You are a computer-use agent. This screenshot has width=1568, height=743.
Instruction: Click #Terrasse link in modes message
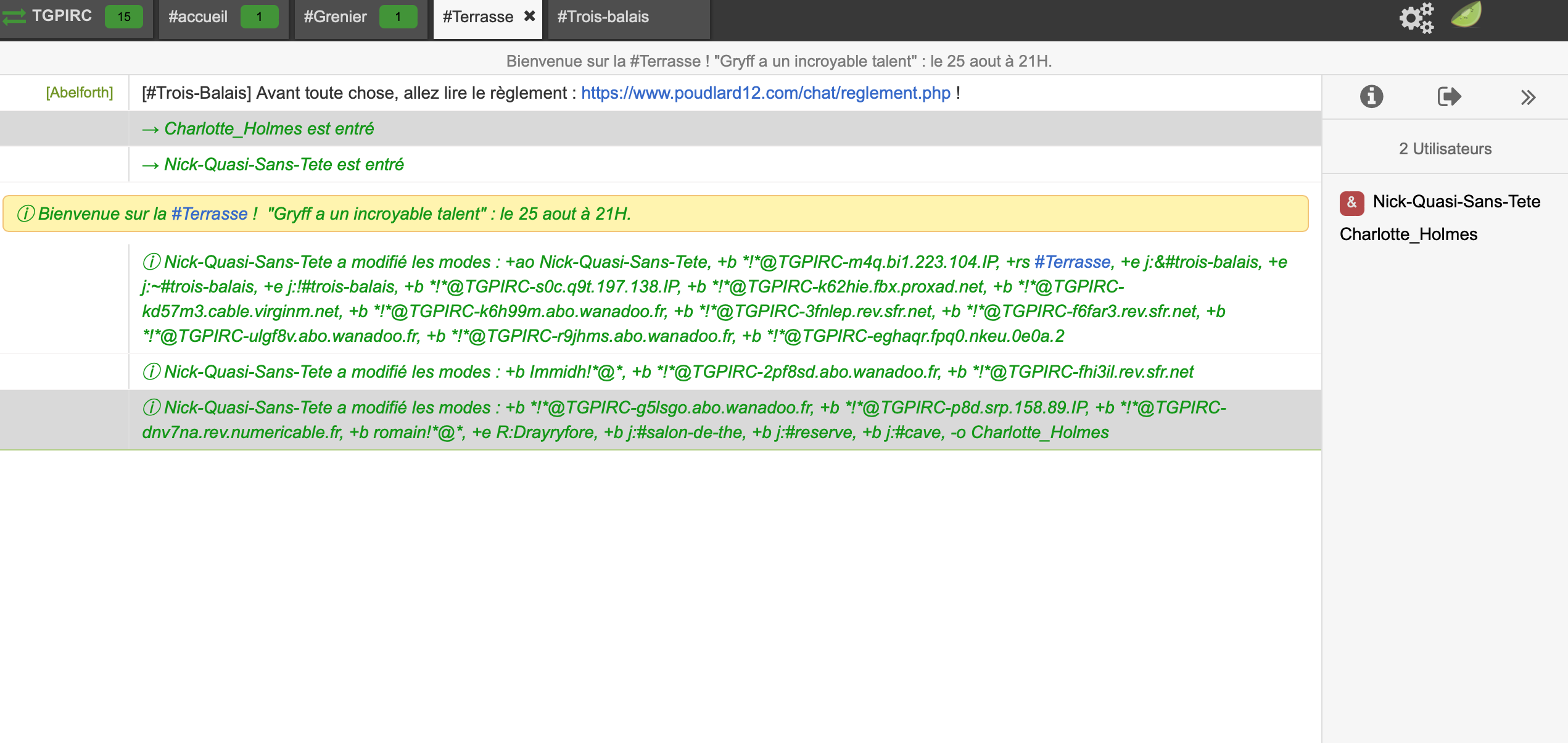tap(1072, 262)
